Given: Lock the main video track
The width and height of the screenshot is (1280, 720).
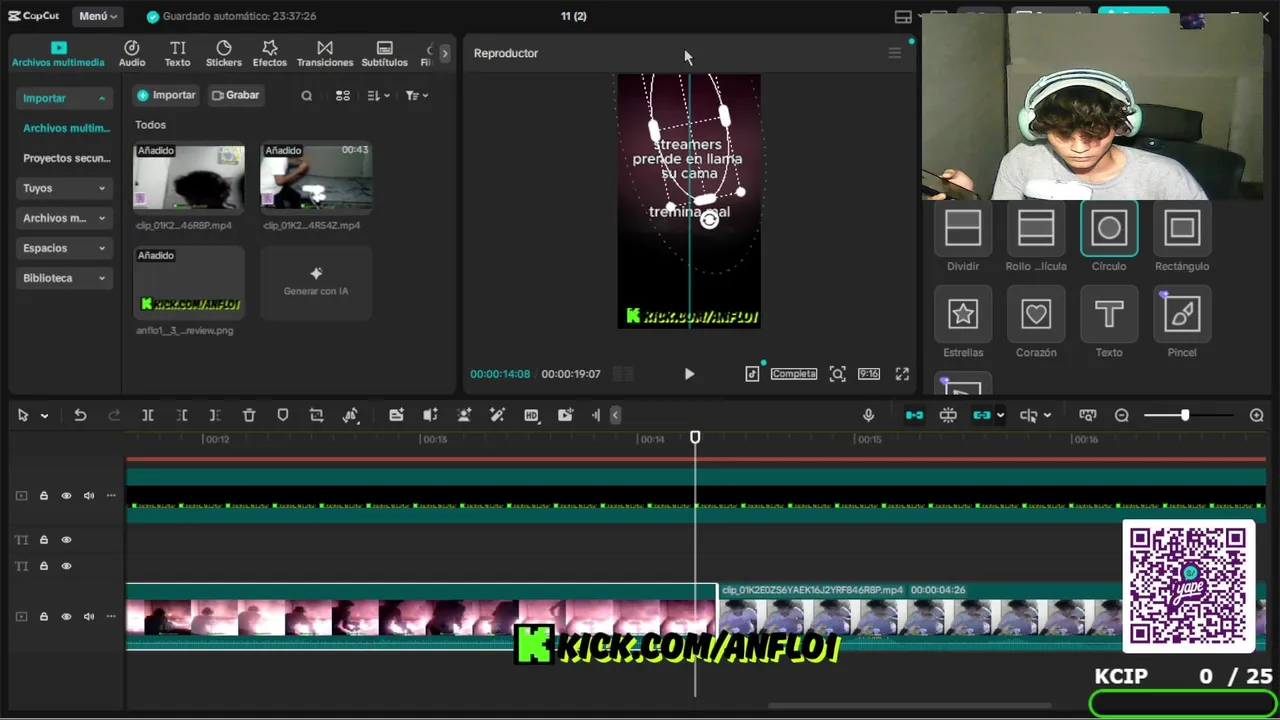Looking at the screenshot, I should pos(44,616).
